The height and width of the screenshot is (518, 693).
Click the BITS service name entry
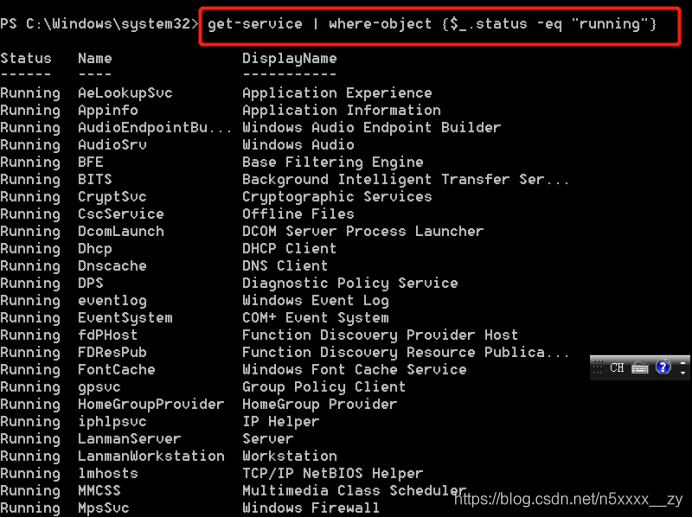[x=95, y=179]
